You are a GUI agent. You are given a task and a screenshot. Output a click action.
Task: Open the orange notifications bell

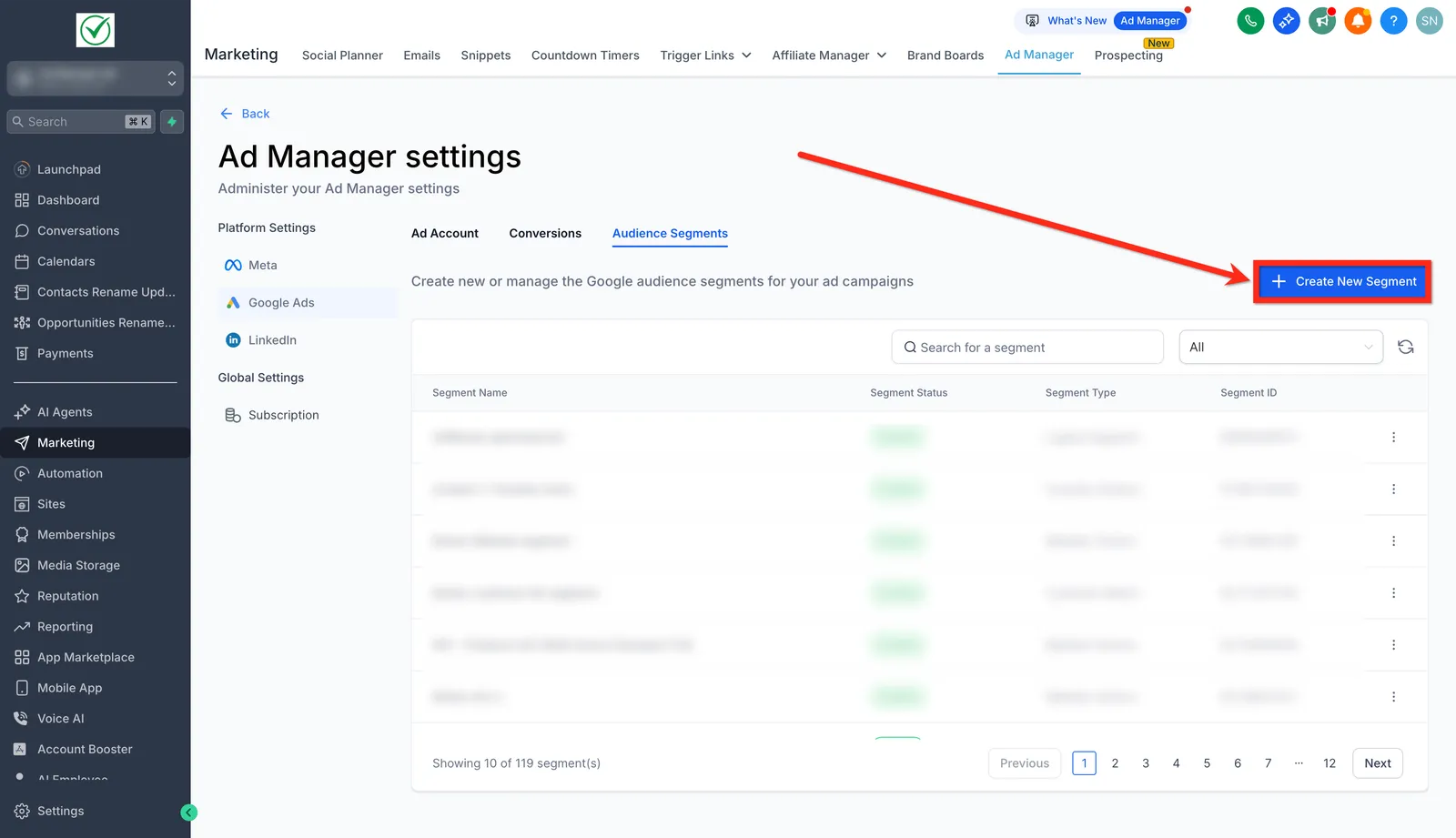pyautogui.click(x=1358, y=21)
